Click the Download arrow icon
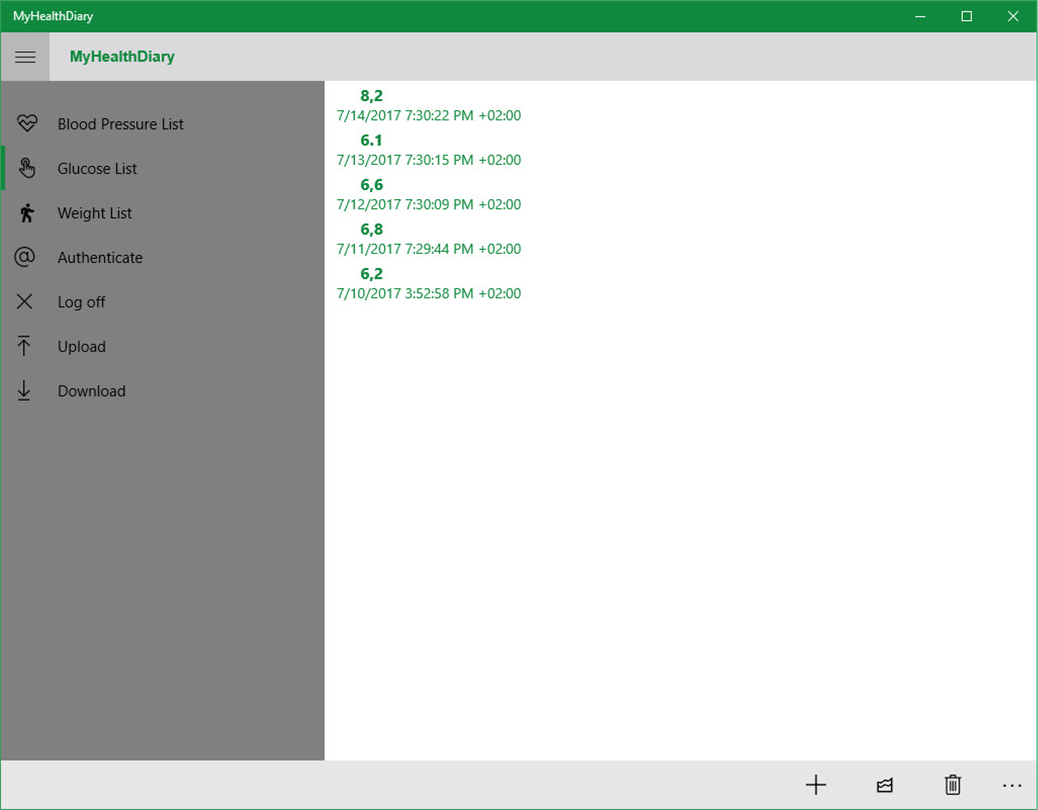Screen dimensions: 1038x810 tap(24, 390)
